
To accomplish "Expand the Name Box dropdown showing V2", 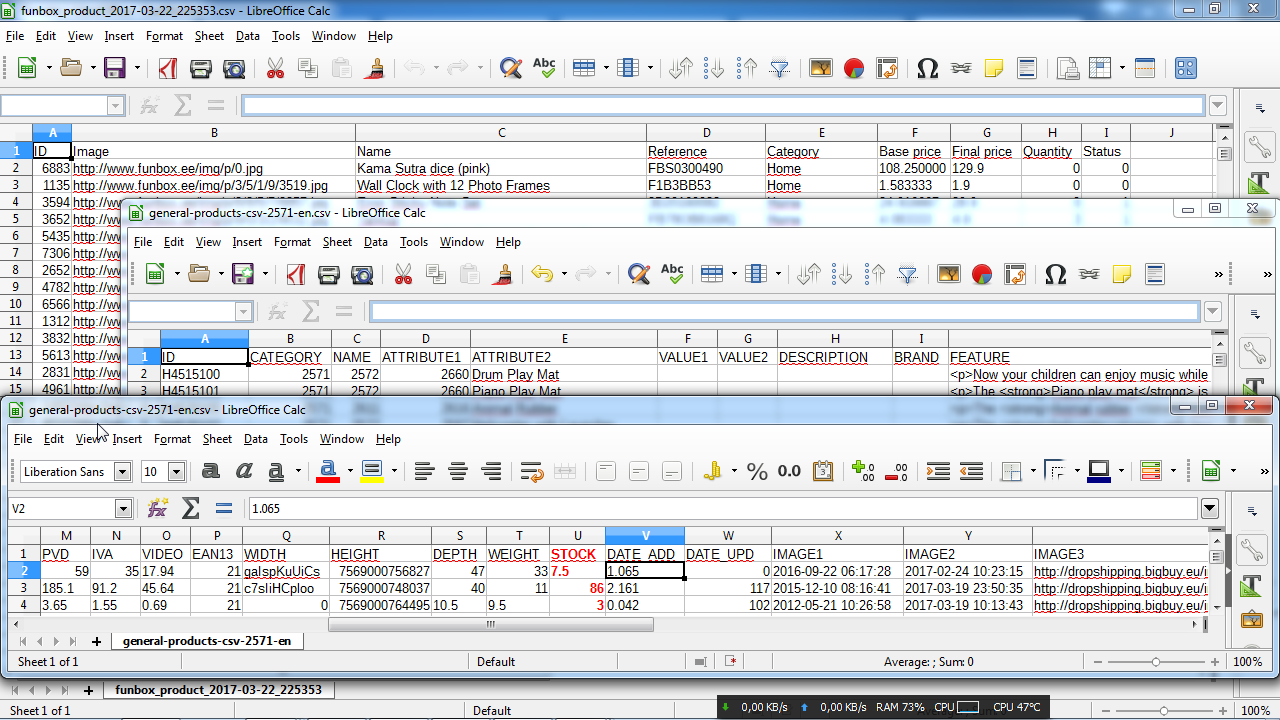I will (122, 509).
